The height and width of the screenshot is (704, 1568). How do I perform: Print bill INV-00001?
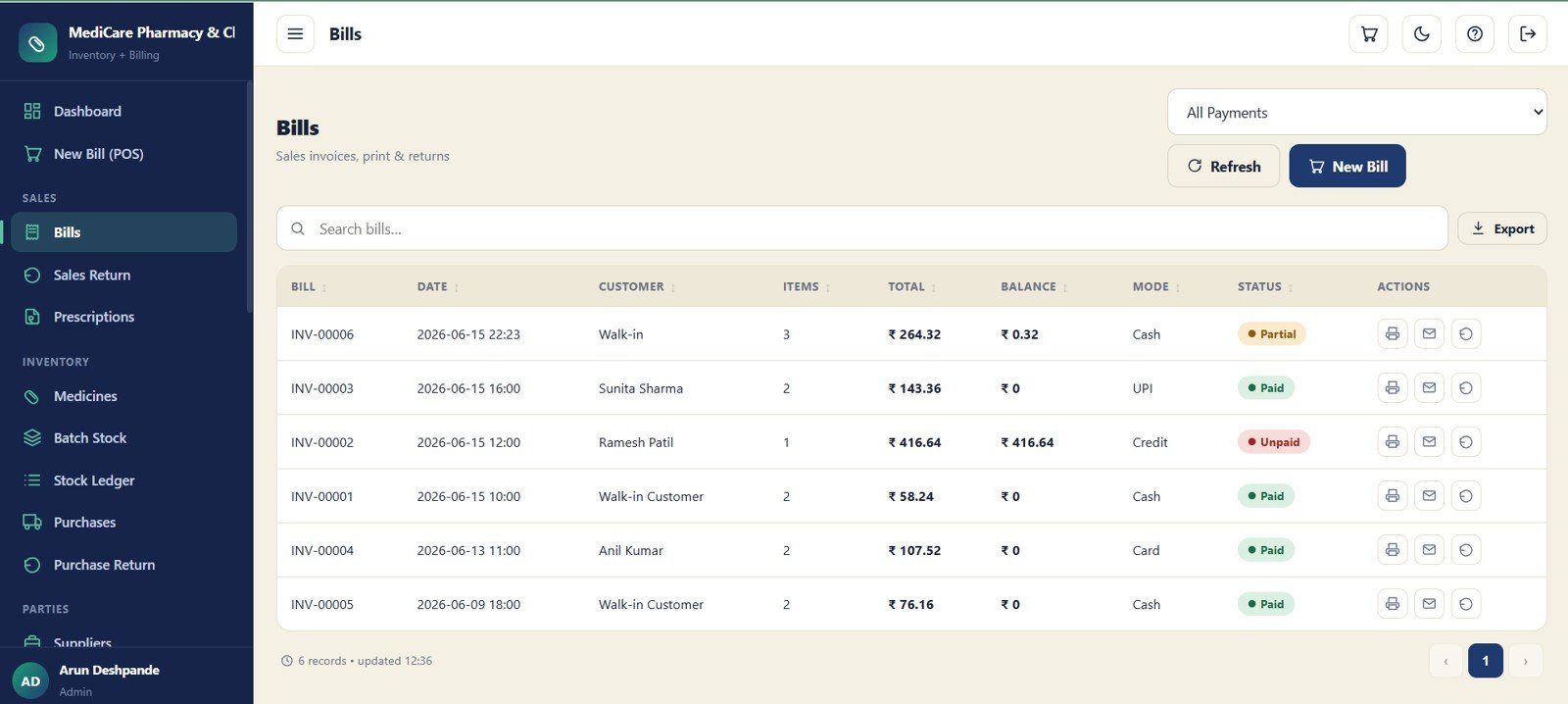click(x=1393, y=496)
